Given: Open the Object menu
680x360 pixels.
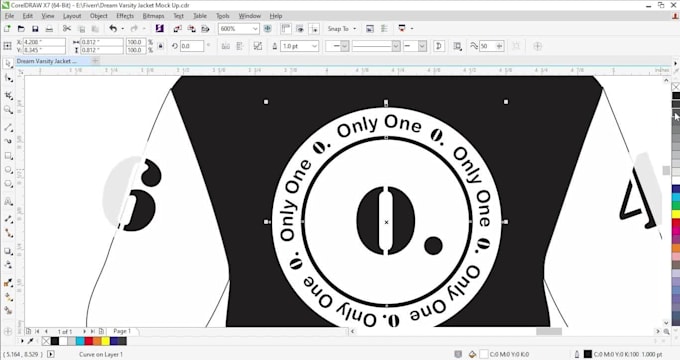Looking at the screenshot, I should 98,16.
